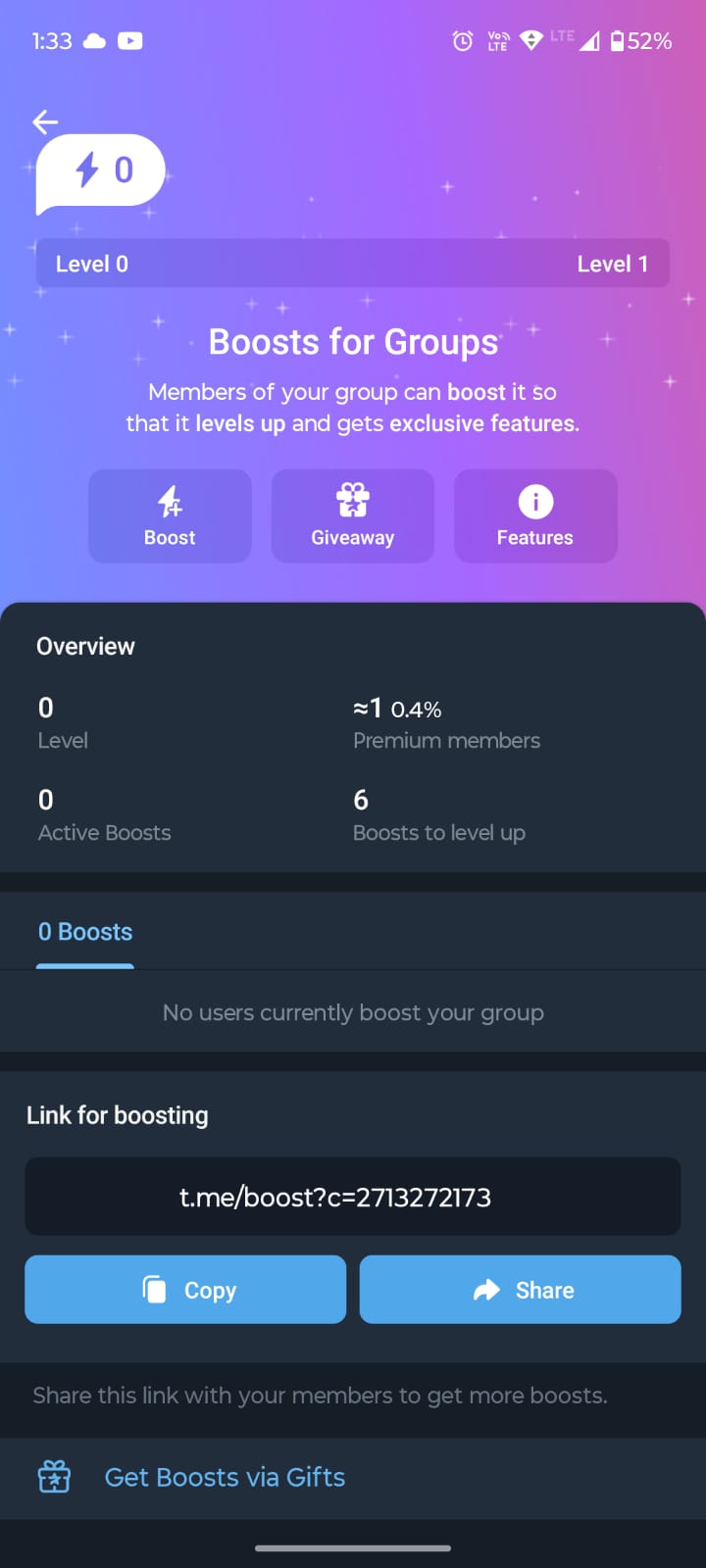Tap the gift icon beside Get Boosts
The image size is (706, 1568).
click(x=54, y=1477)
